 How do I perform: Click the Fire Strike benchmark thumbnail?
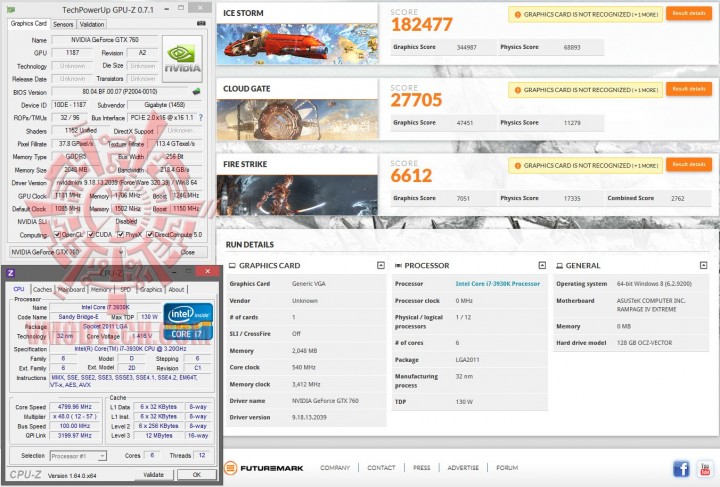click(297, 195)
